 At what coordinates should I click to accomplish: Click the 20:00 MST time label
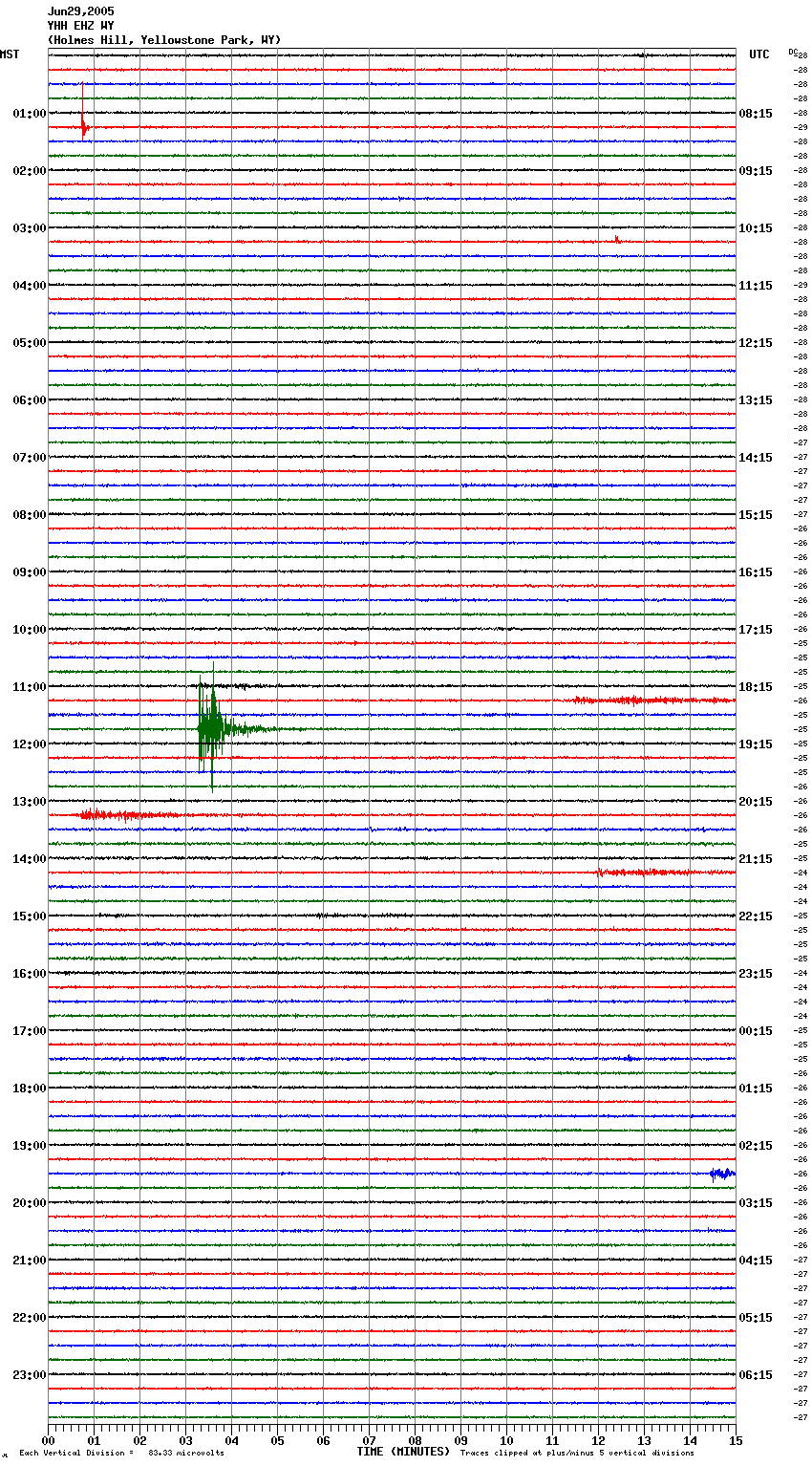click(30, 1203)
